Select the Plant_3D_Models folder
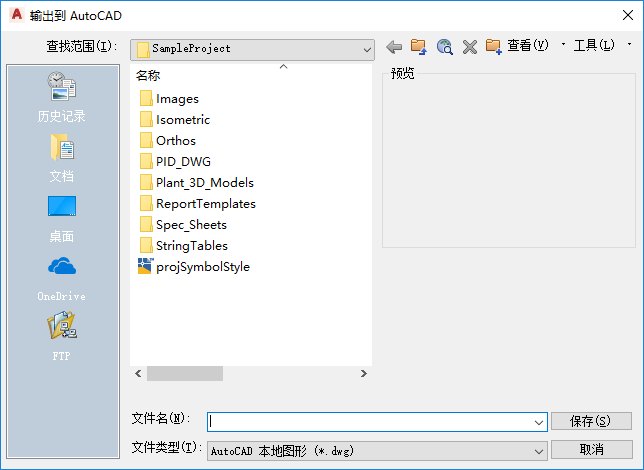 point(197,182)
